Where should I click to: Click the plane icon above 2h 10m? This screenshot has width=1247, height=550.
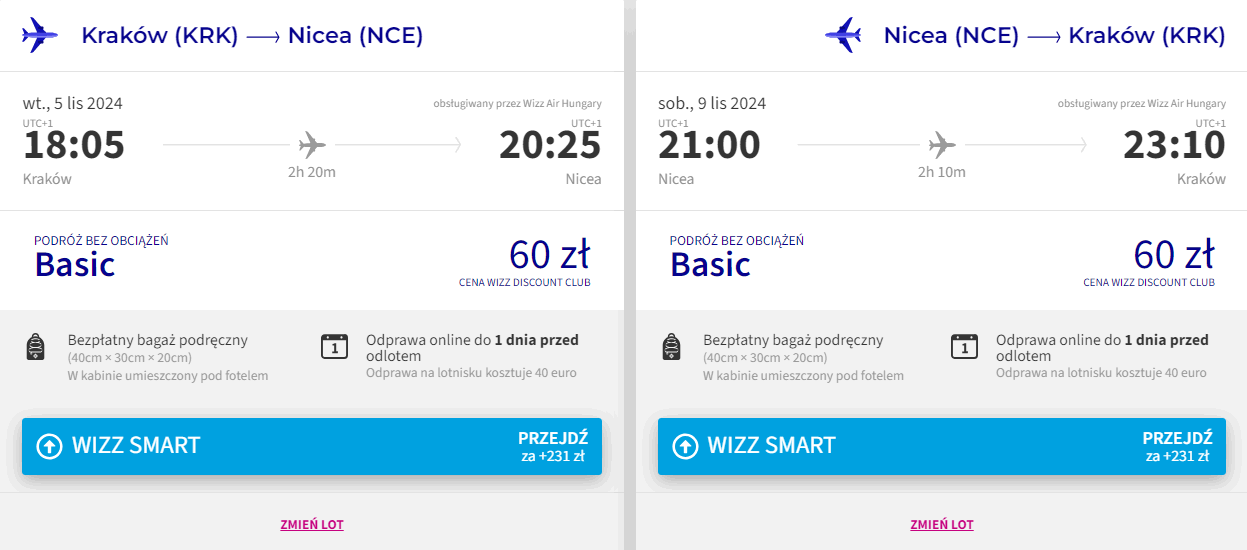[942, 145]
